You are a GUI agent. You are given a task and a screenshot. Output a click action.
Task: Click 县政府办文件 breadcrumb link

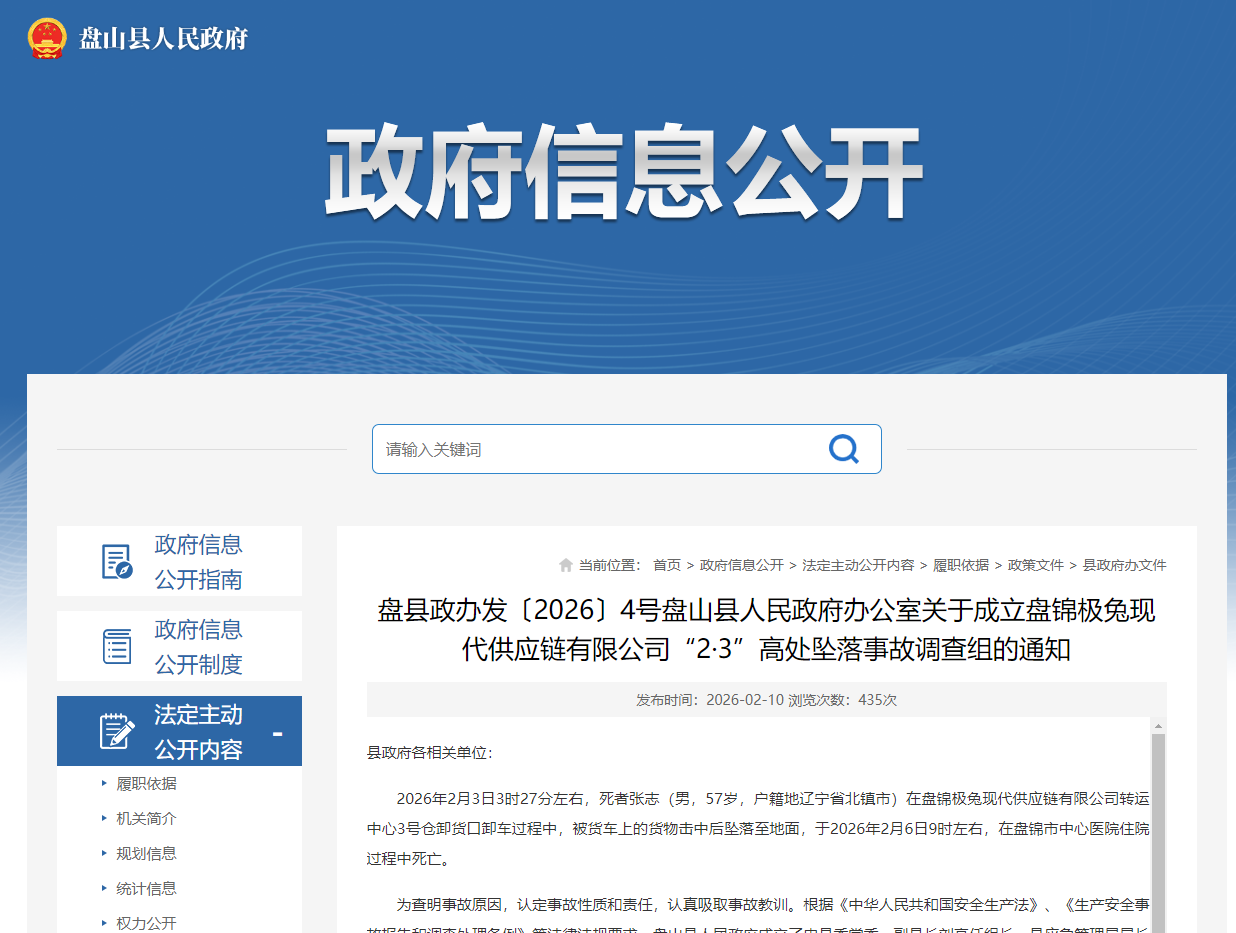[x=1125, y=565]
